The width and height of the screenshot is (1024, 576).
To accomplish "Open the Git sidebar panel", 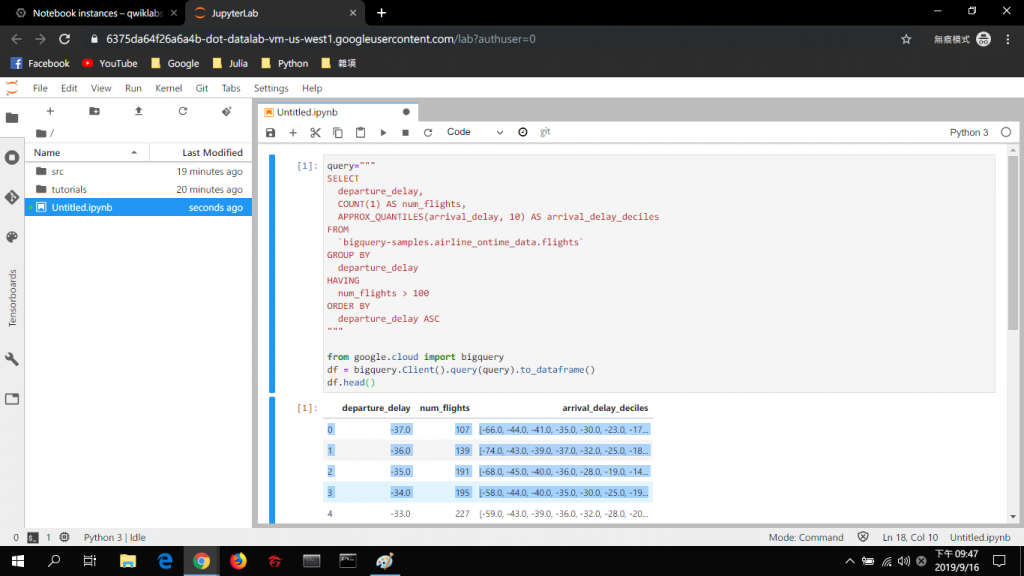I will click(12, 197).
